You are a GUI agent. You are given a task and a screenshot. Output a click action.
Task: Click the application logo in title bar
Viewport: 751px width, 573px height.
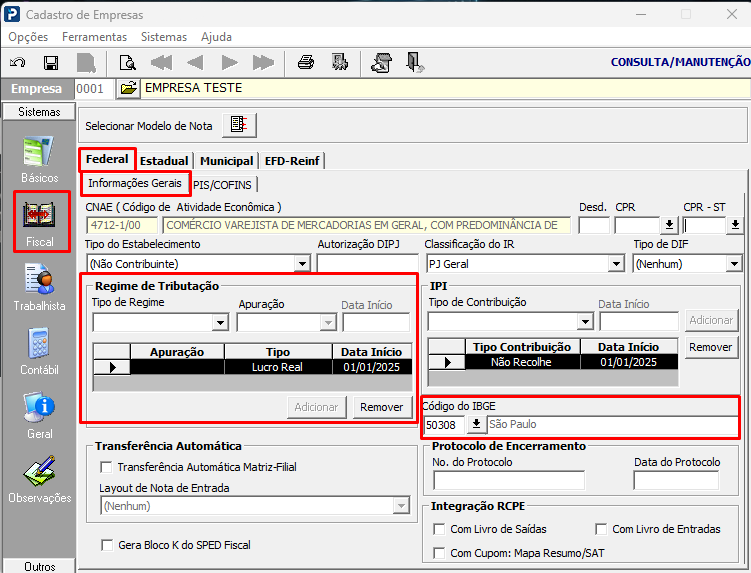coord(11,14)
